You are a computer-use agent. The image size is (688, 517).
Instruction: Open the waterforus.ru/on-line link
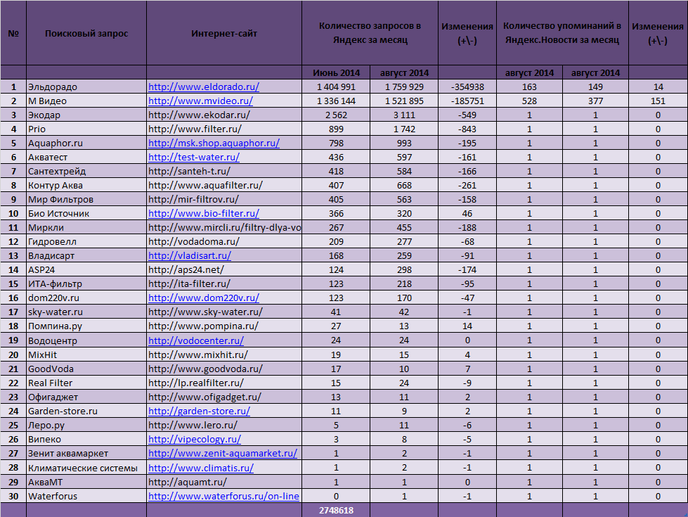224,496
